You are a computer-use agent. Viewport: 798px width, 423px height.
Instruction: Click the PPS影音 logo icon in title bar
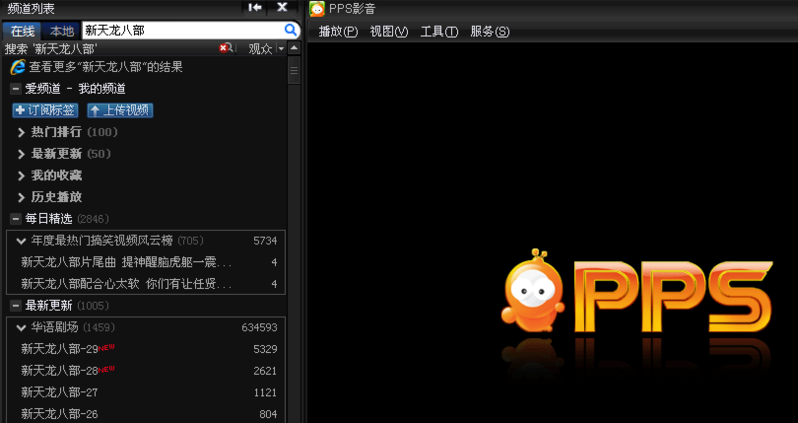coord(317,9)
